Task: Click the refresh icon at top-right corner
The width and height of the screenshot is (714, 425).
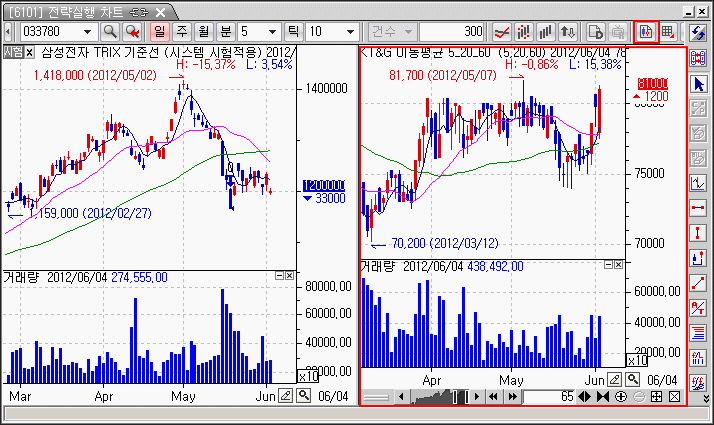Action: 700,31
